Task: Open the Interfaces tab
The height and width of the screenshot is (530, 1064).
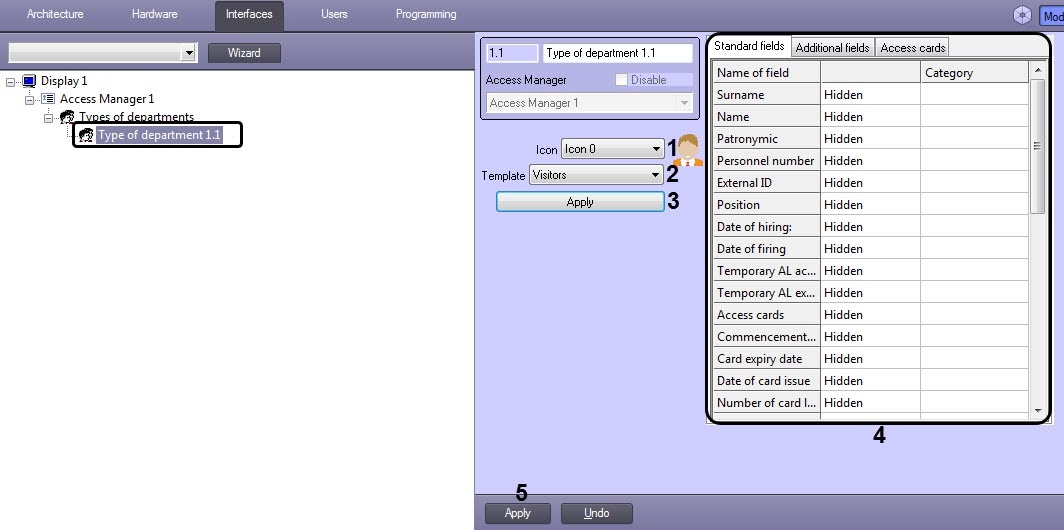Action: pos(249,15)
